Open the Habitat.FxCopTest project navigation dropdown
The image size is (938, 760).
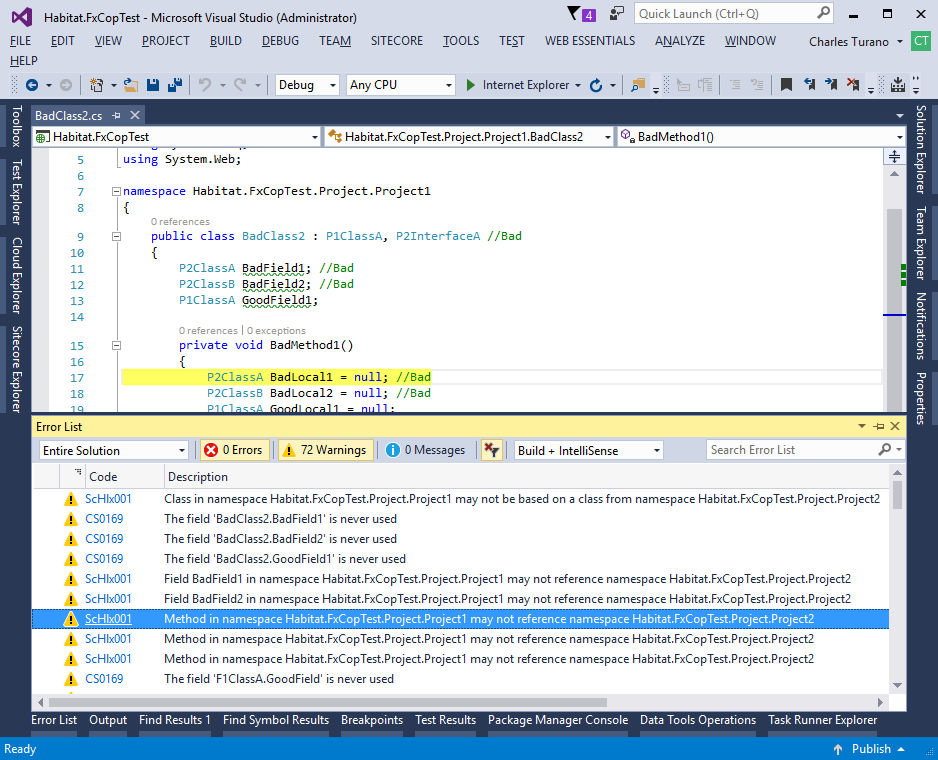point(177,137)
